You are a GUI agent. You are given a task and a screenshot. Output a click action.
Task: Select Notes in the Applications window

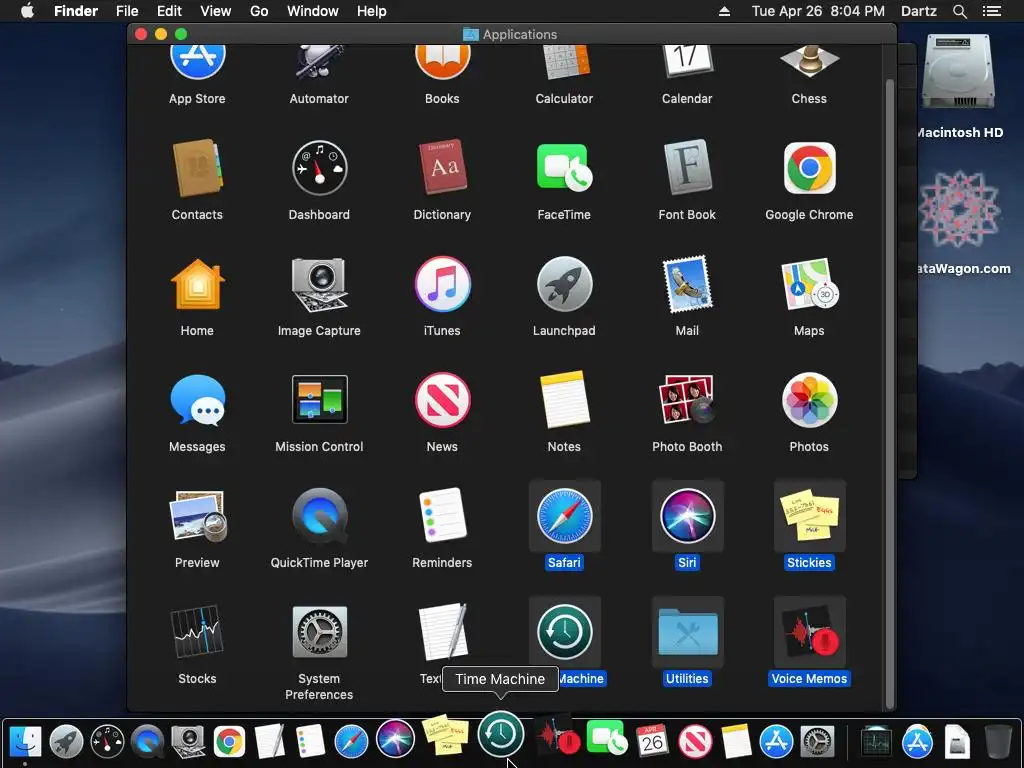tap(564, 400)
